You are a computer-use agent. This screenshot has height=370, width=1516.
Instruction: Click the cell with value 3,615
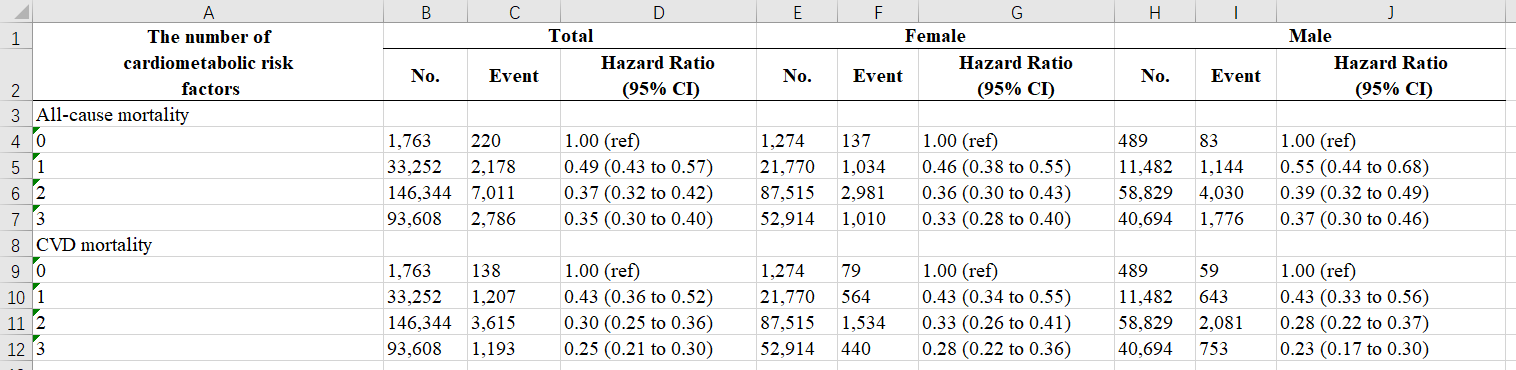(x=513, y=322)
